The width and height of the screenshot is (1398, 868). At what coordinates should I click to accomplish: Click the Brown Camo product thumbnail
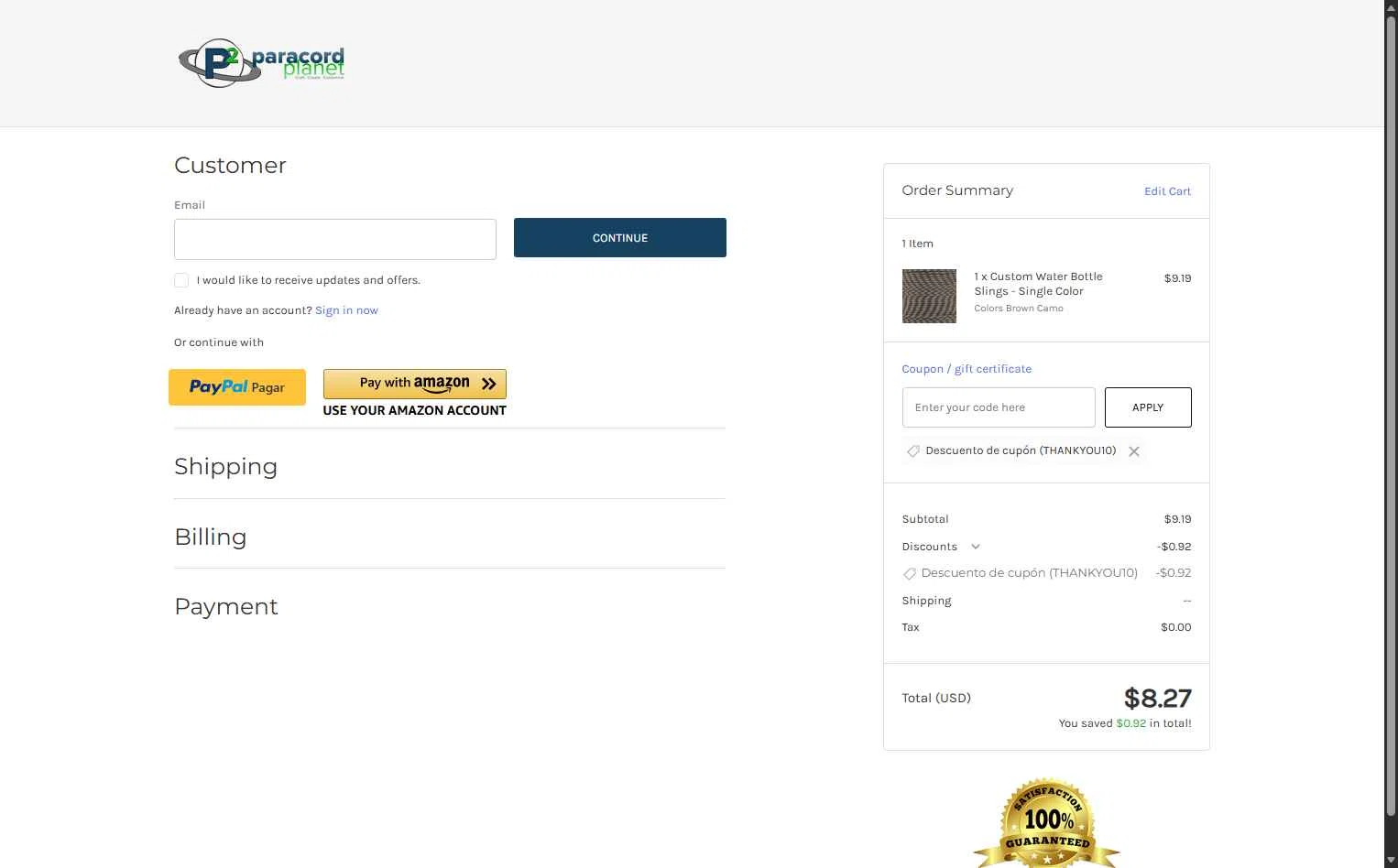coord(929,296)
